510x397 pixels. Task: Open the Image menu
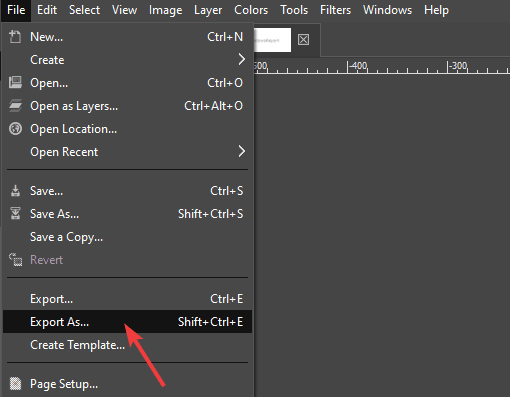[x=165, y=10]
